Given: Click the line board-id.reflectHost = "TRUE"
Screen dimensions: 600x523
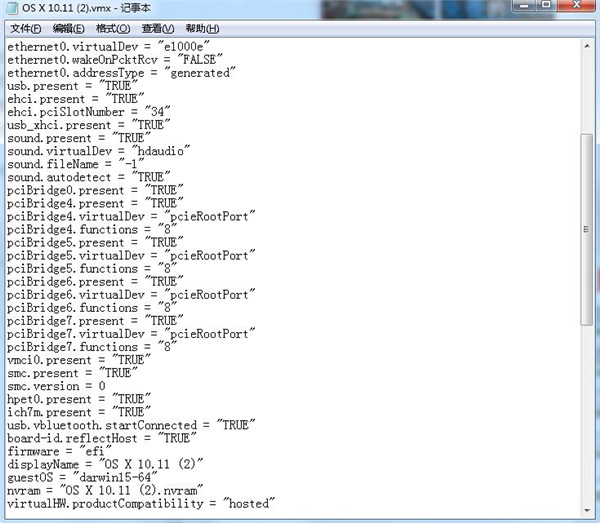Looking at the screenshot, I should 102,438.
